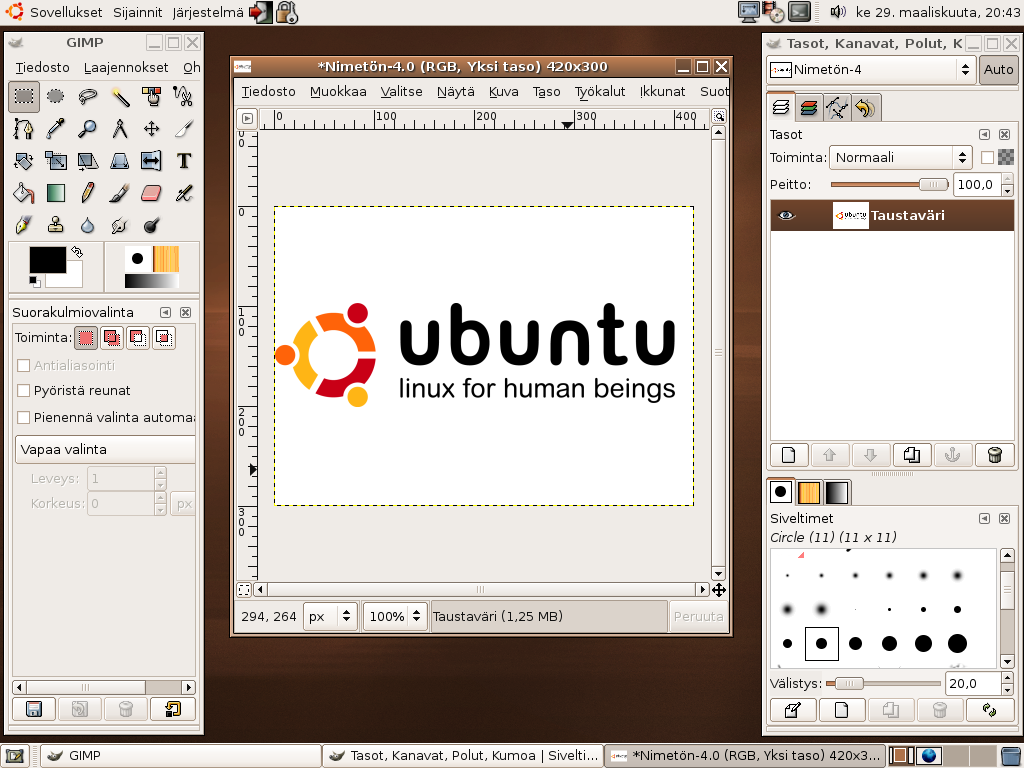The width and height of the screenshot is (1024, 768).
Task: Select the Rotate tool
Action: 24,161
